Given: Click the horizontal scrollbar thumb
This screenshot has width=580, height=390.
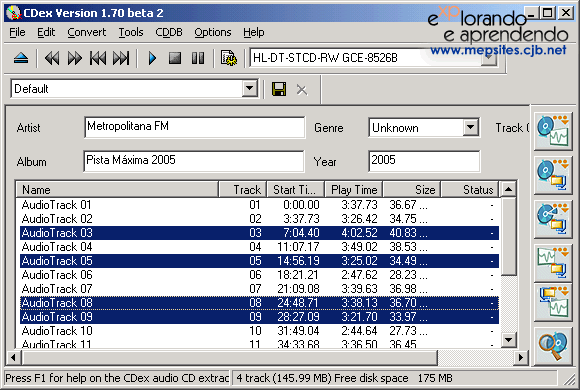Looking at the screenshot, I should 230,357.
